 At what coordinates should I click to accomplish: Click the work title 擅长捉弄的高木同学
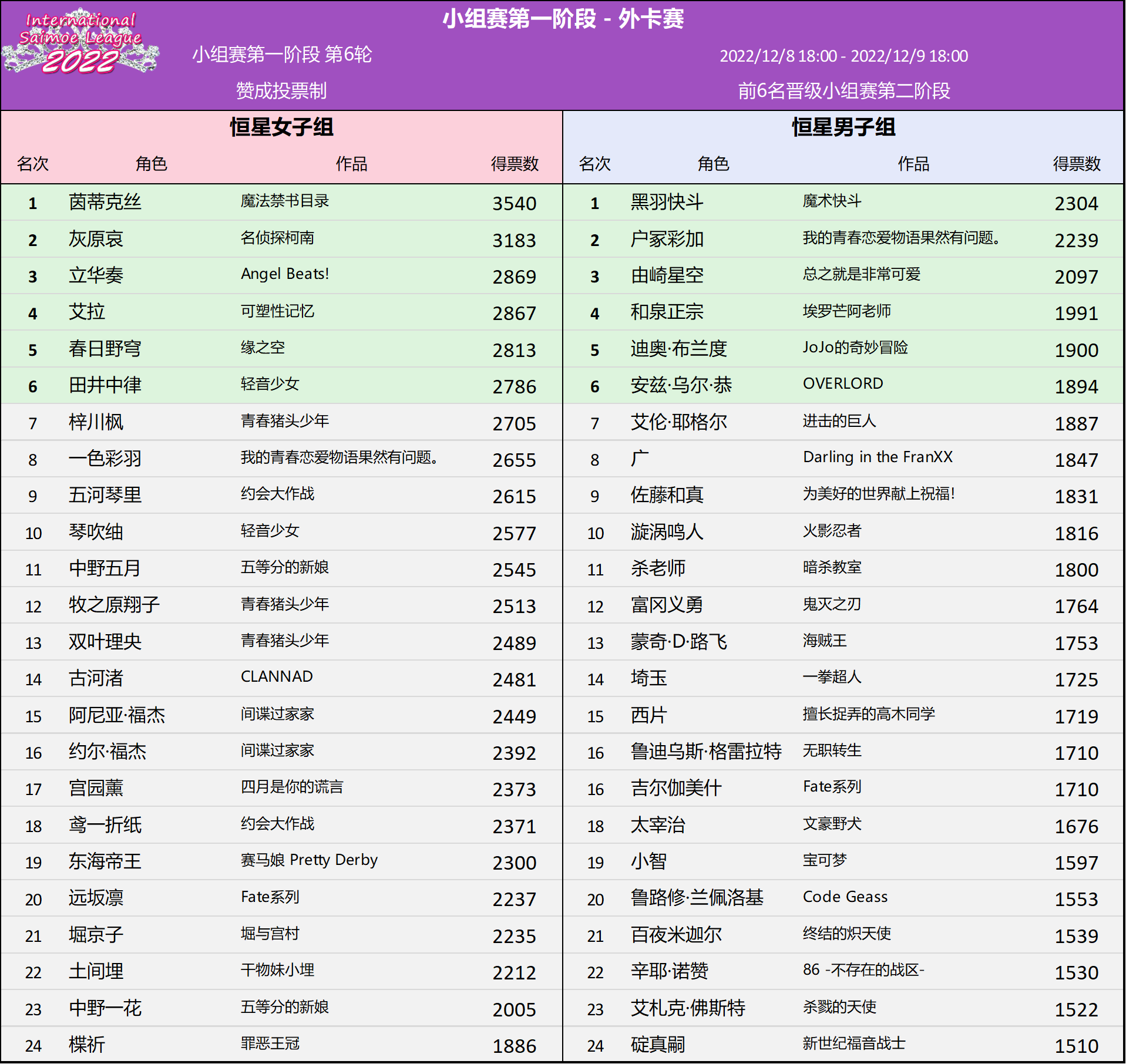click(x=869, y=714)
